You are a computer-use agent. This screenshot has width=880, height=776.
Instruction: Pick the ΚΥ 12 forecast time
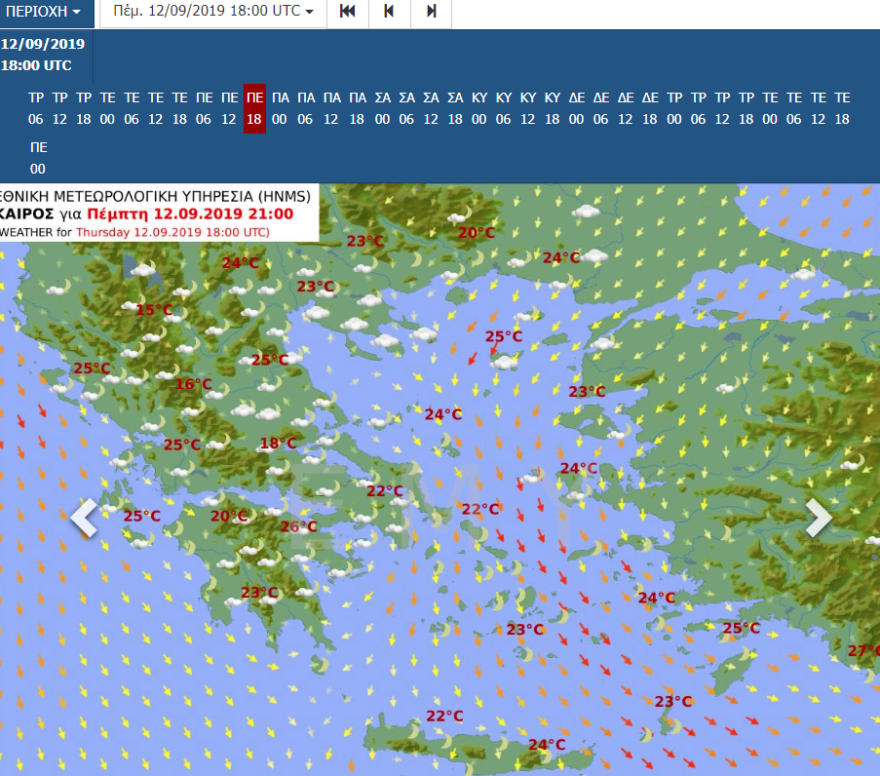point(527,108)
